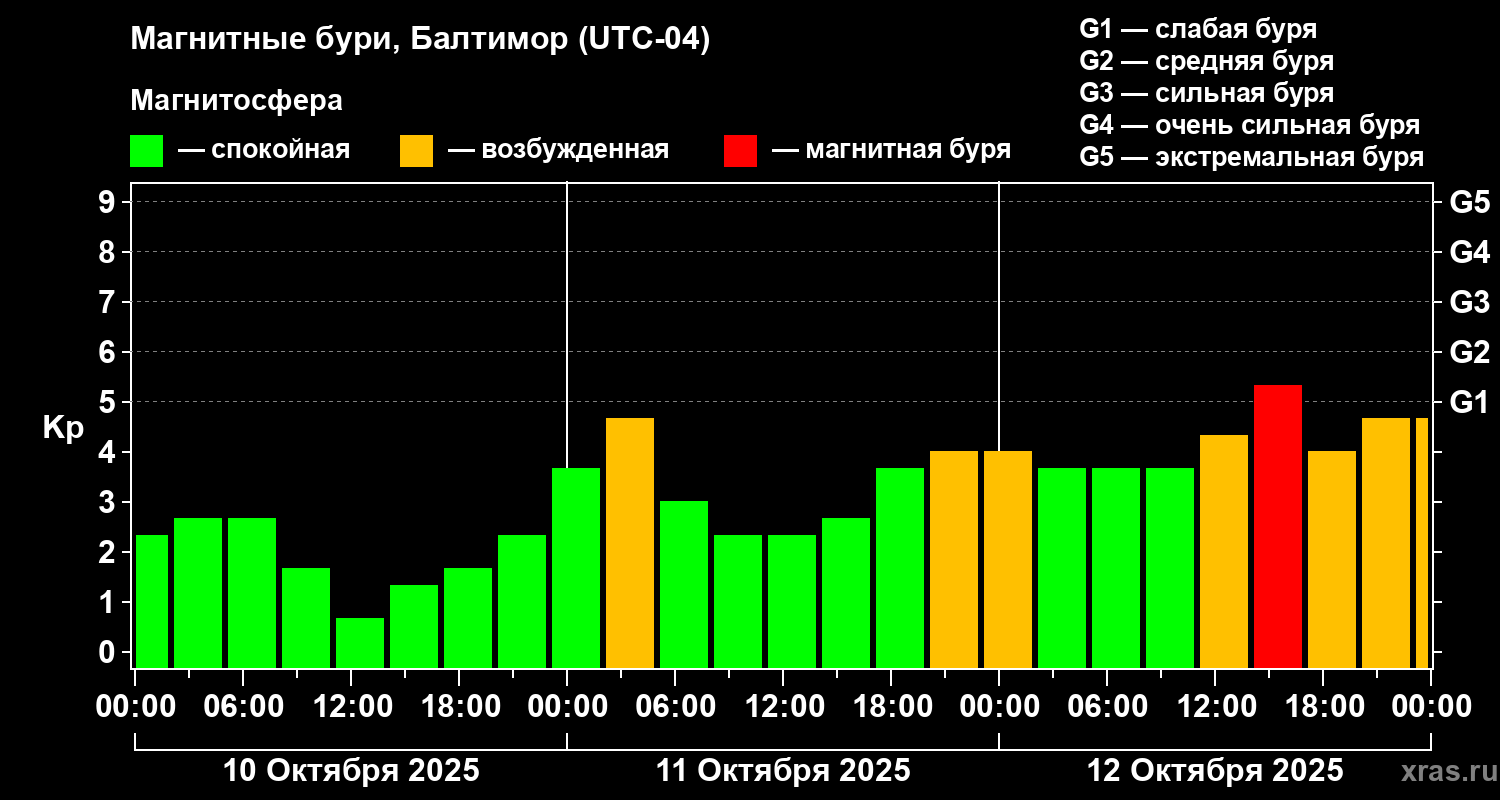Click the green 'спокойная' legend swatch
The height and width of the screenshot is (800, 1500).
146,151
